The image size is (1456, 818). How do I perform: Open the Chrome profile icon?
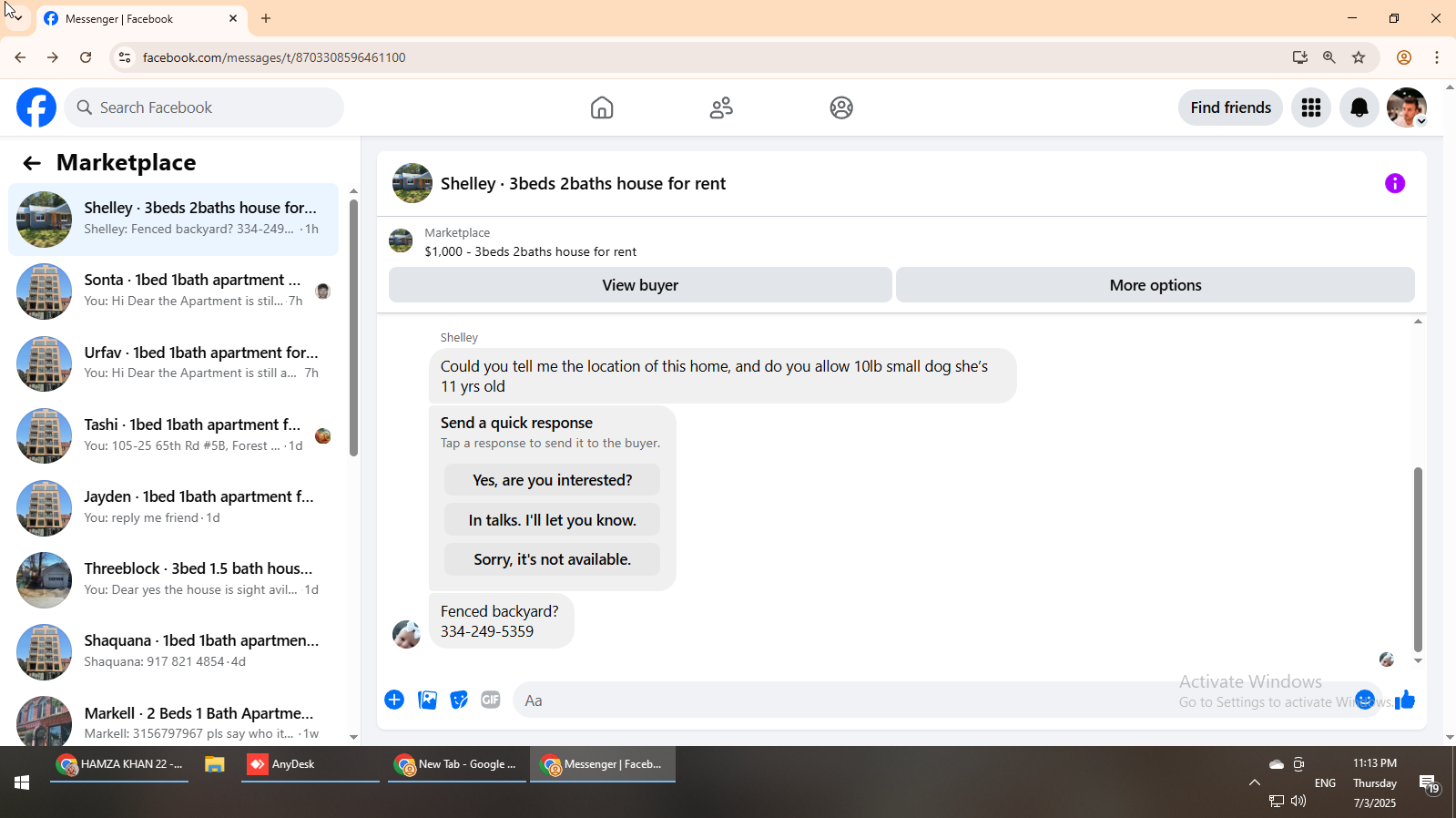click(x=1404, y=57)
